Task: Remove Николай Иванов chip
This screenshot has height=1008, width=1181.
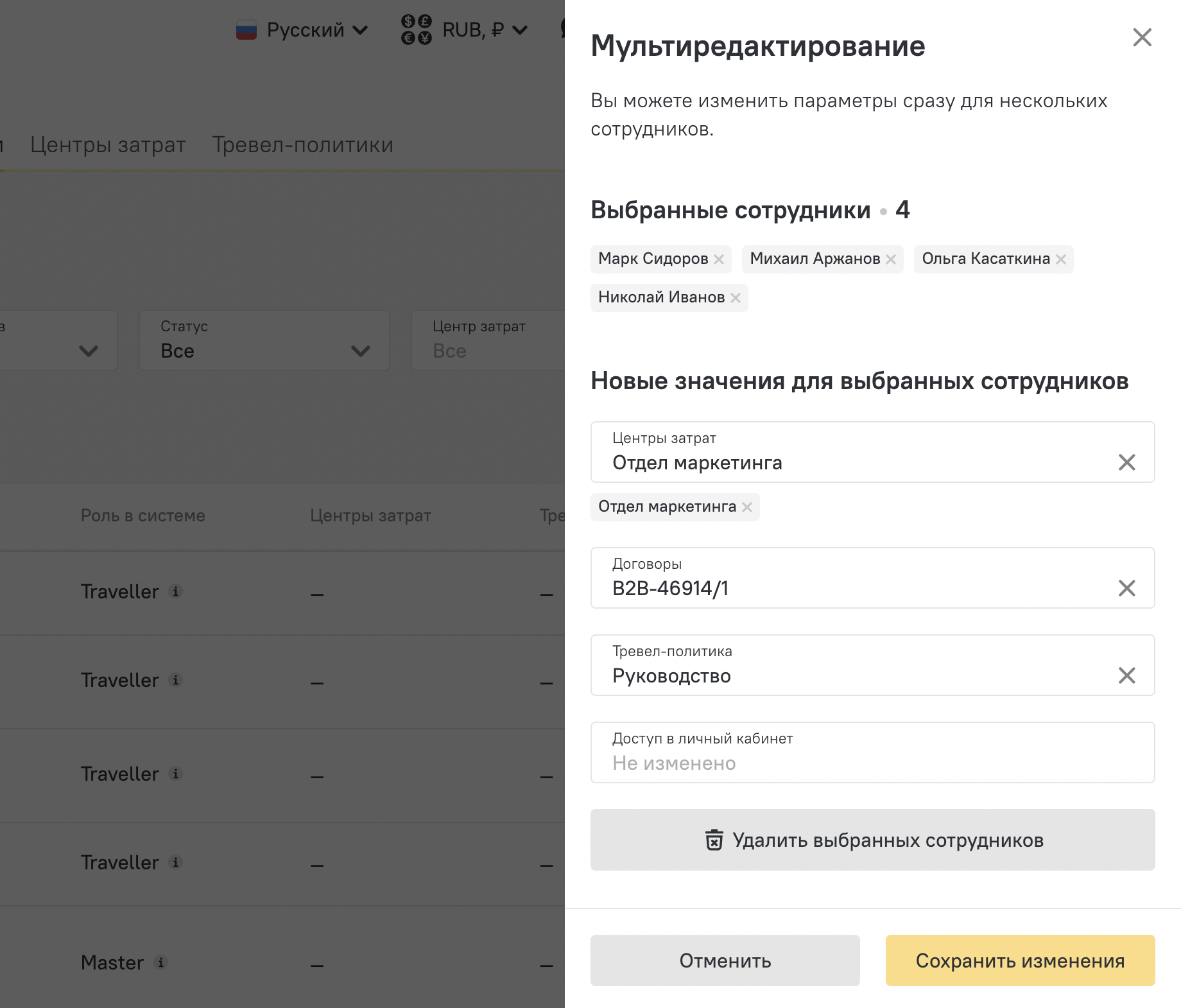Action: (x=736, y=298)
